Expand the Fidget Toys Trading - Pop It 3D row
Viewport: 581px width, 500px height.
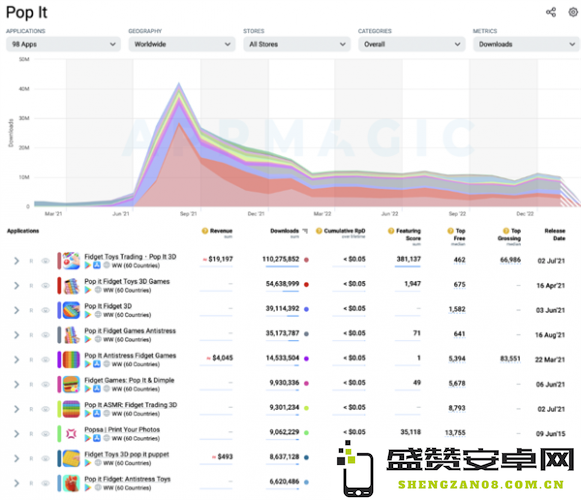point(16,261)
